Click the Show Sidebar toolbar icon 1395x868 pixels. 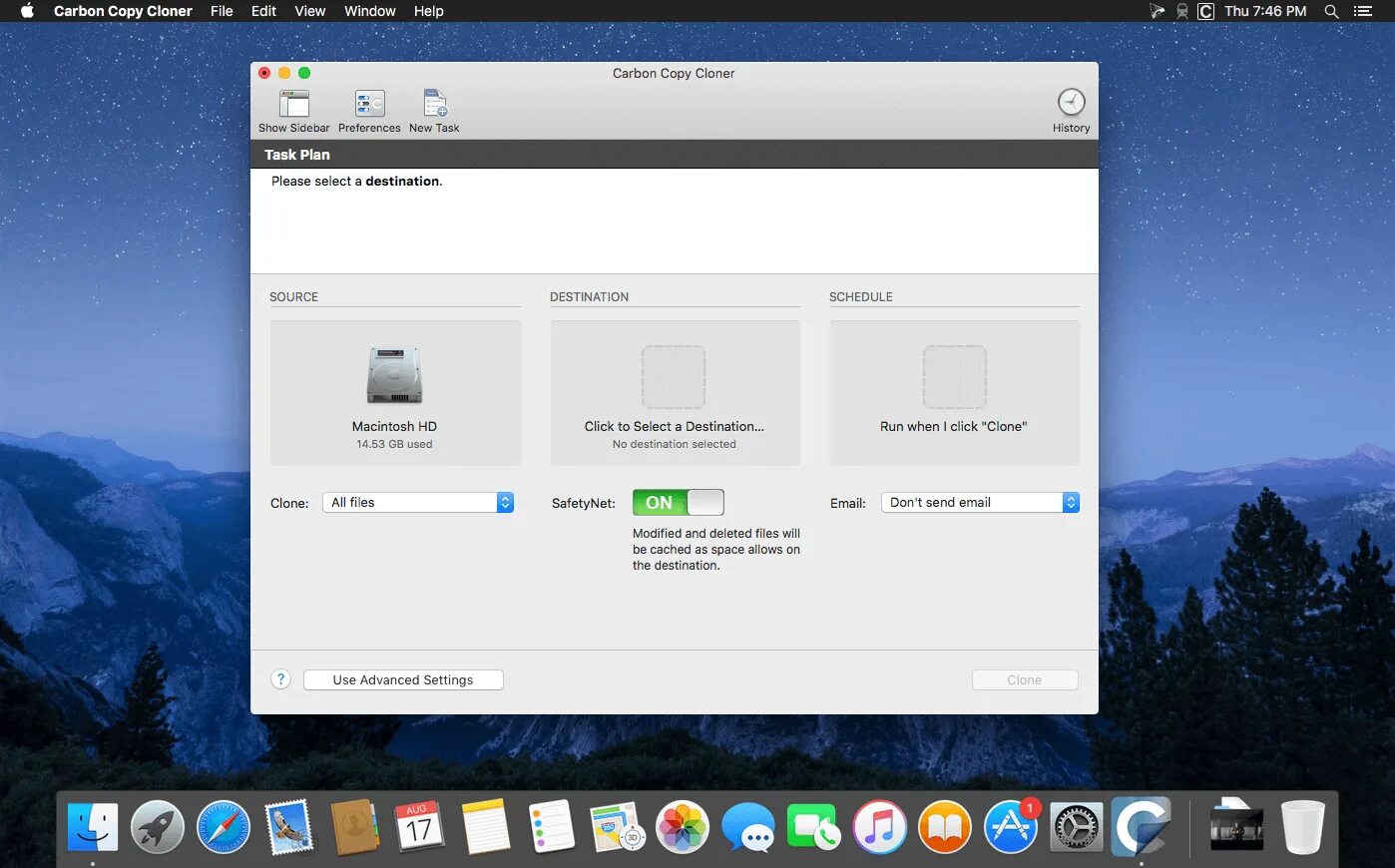293,111
